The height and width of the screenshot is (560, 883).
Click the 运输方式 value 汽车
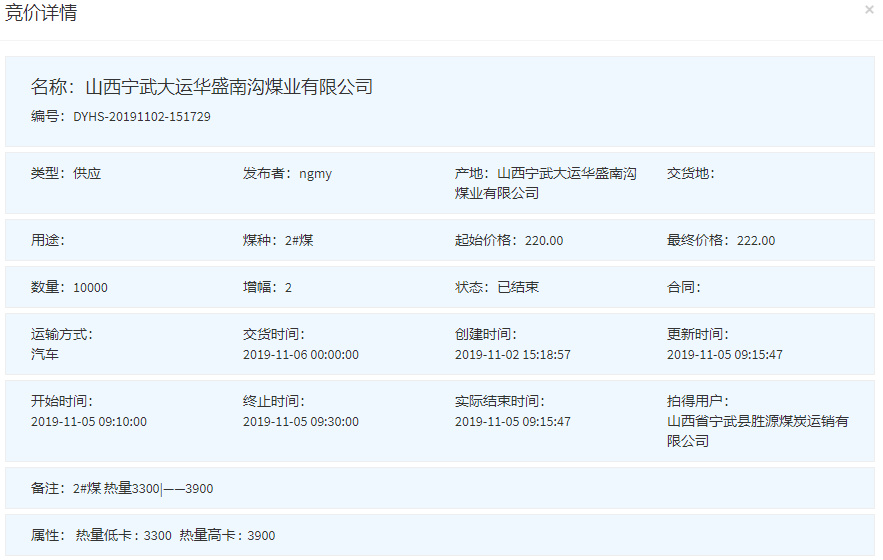coord(44,354)
